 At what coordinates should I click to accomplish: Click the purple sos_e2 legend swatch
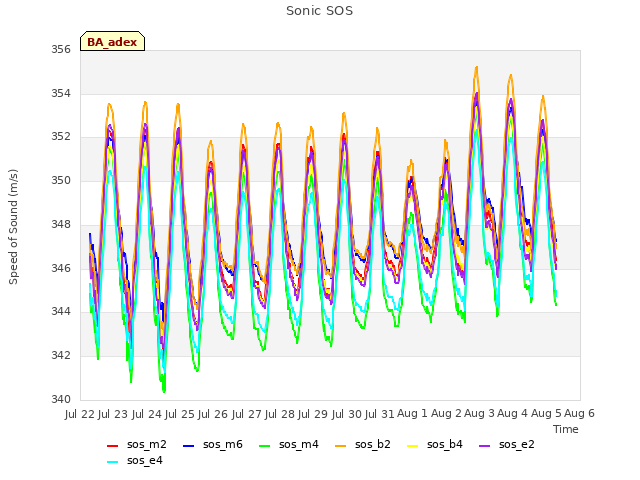pyautogui.click(x=484, y=446)
